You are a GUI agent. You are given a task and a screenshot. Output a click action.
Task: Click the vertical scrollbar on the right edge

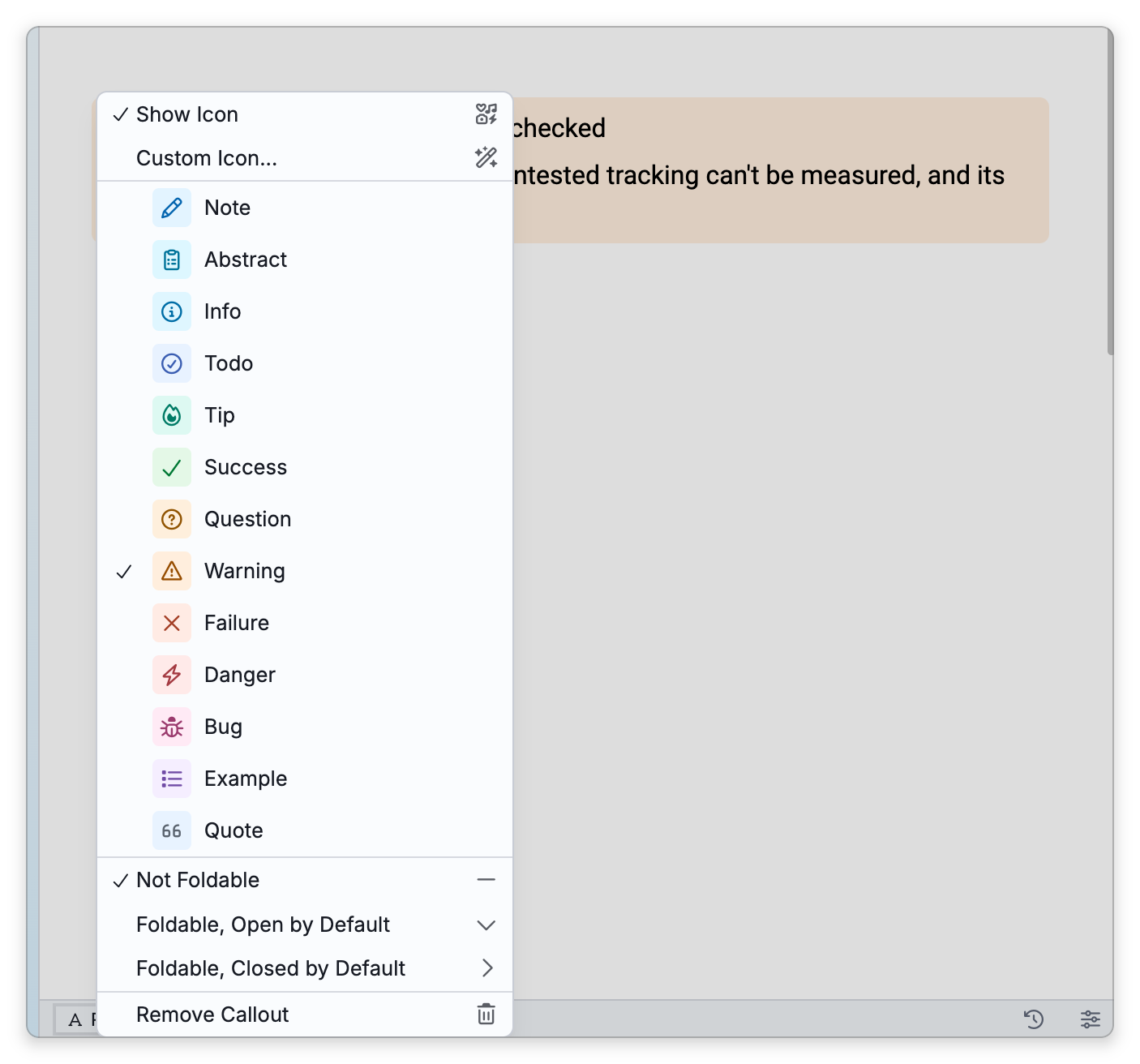[x=1110, y=191]
